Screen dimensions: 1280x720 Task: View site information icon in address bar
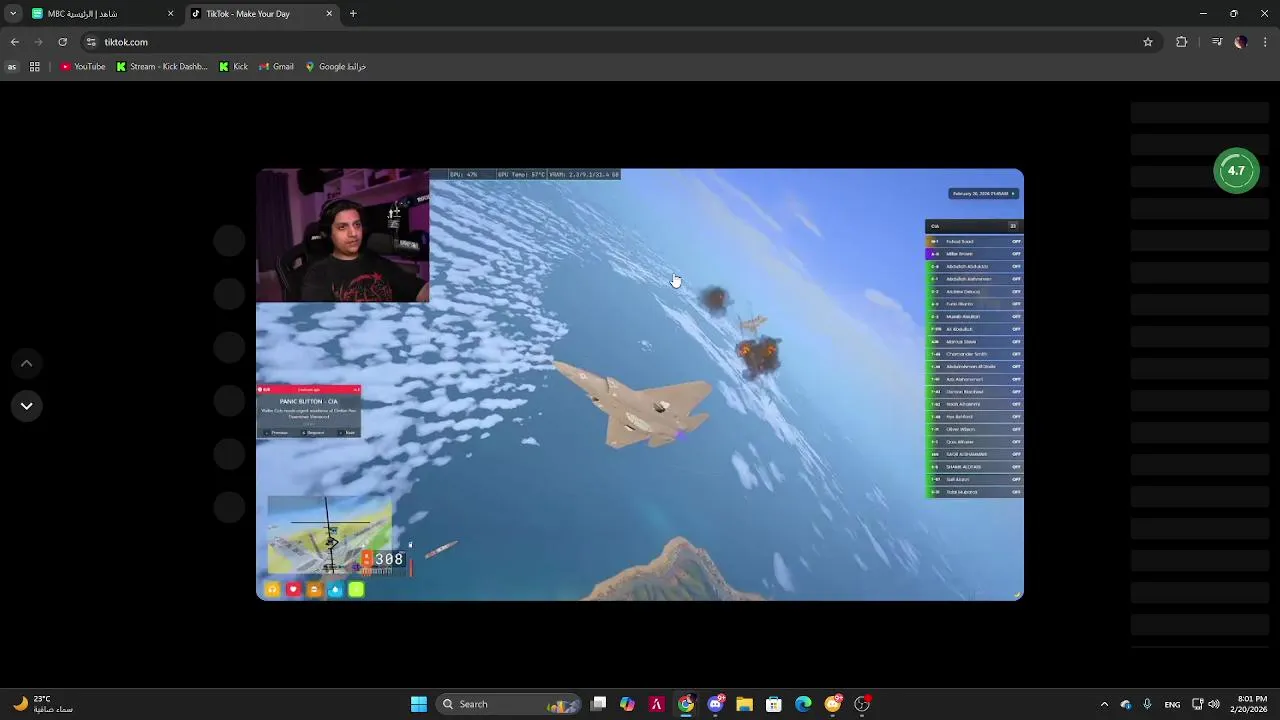tap(91, 42)
